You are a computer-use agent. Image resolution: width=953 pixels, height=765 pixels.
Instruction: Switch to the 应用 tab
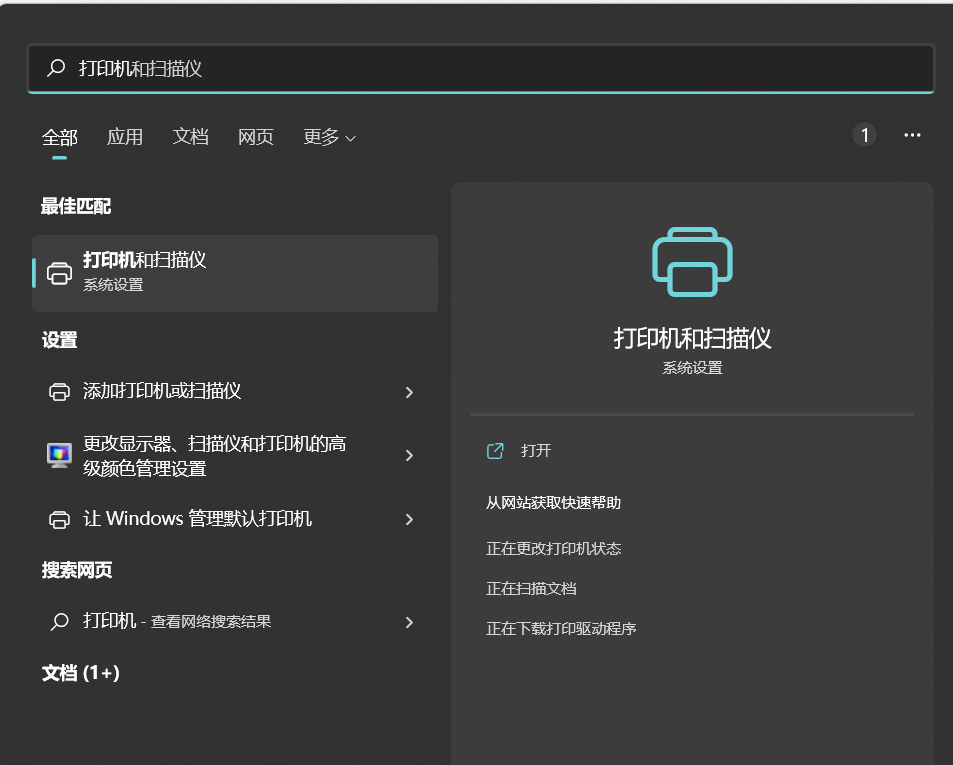(125, 136)
